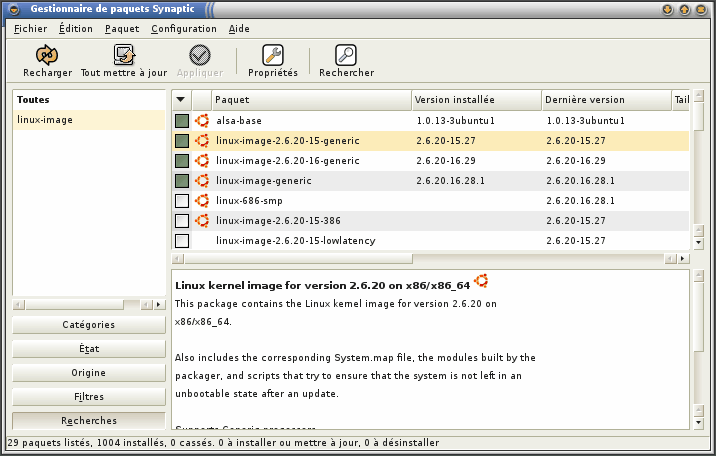Click the Rechercher magnifier icon
This screenshot has width=716, height=456.
pos(346,55)
